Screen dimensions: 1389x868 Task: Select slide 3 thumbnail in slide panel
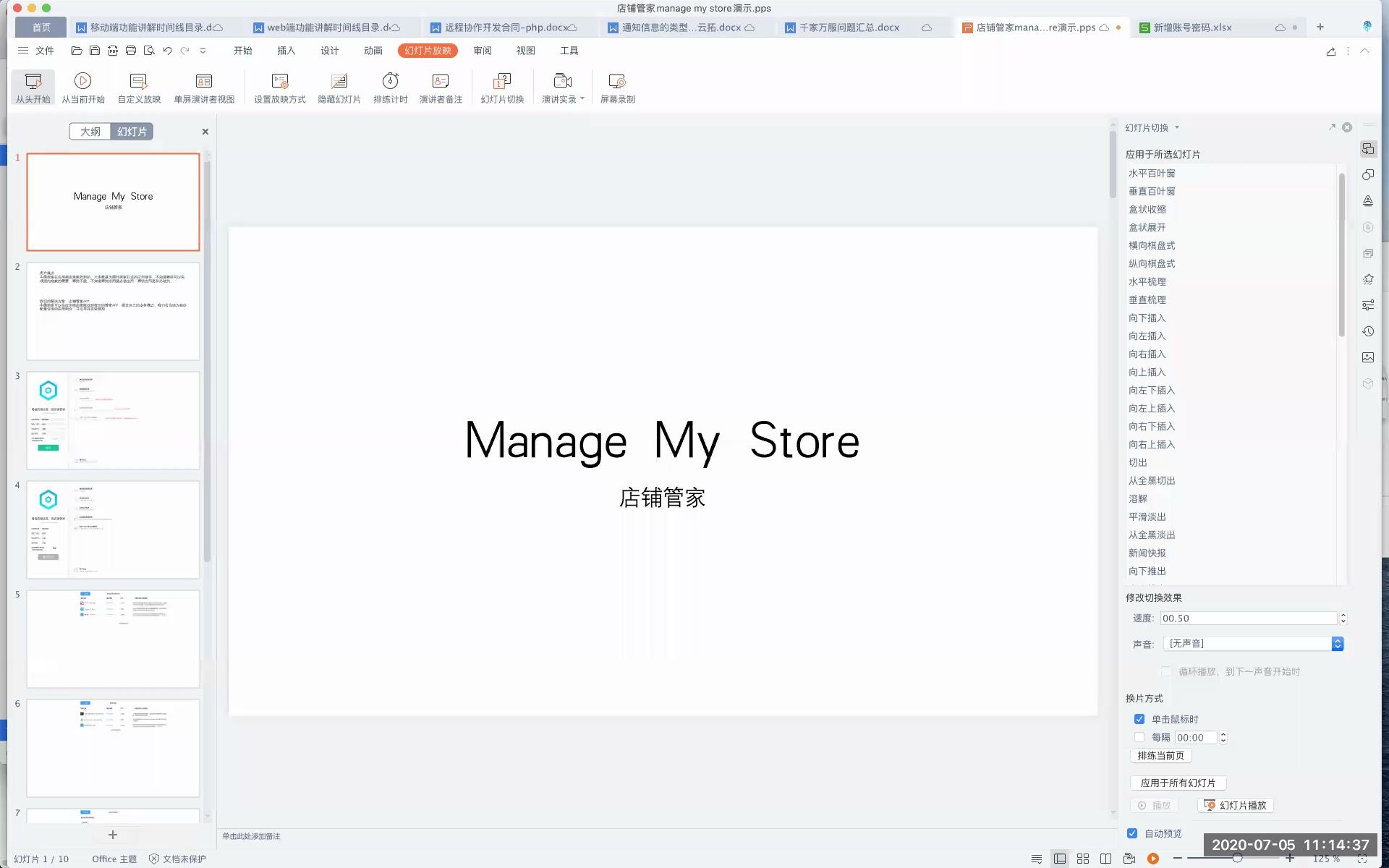coord(113,420)
